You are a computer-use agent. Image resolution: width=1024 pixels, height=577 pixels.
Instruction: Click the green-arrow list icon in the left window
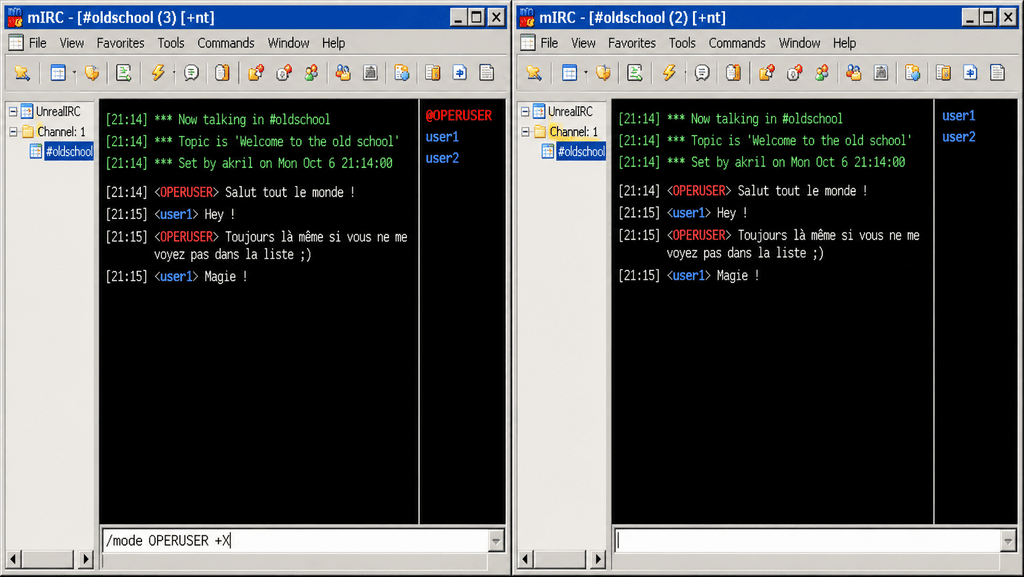coord(123,72)
